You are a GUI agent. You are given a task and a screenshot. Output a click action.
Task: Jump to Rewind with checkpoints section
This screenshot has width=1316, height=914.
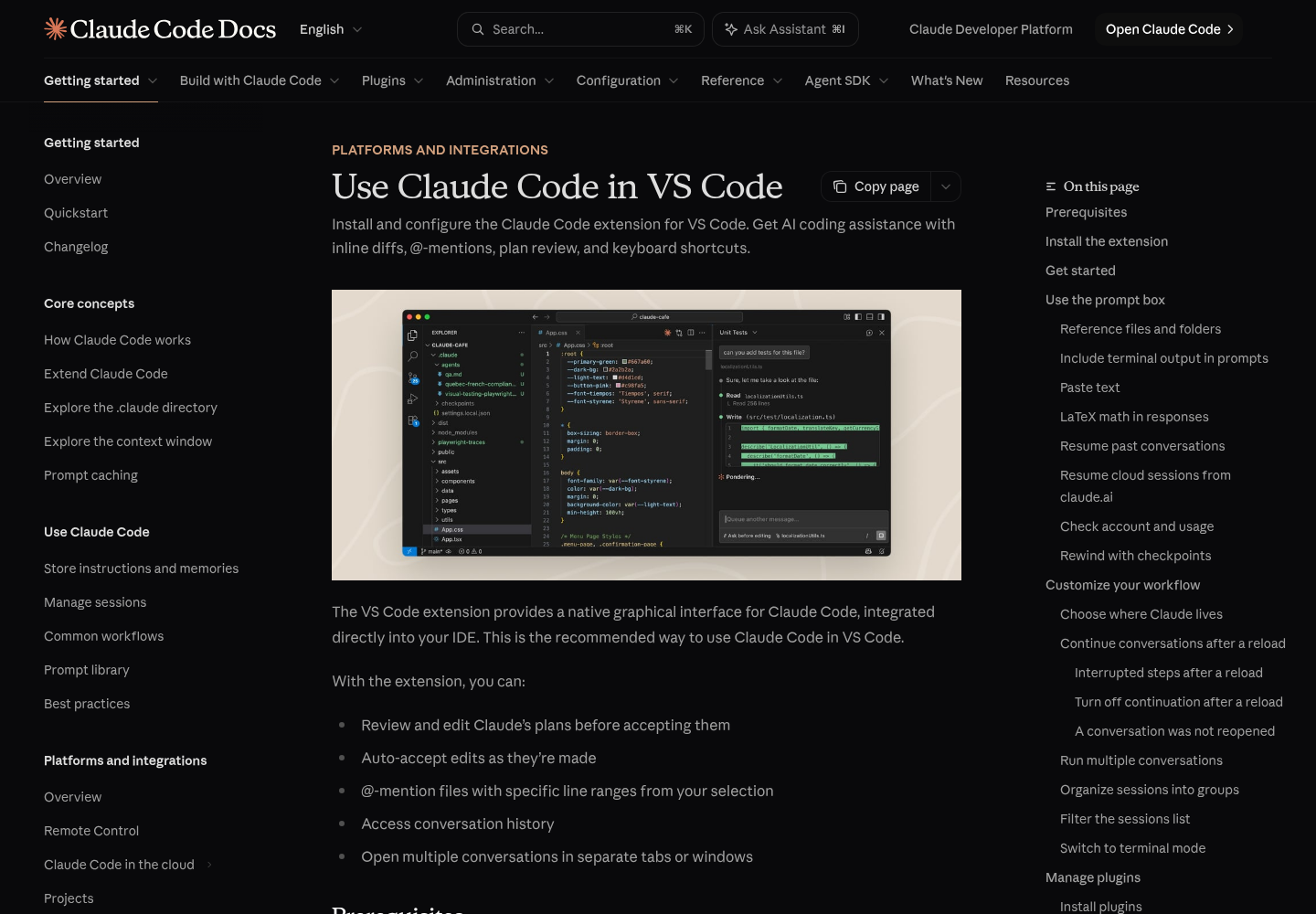[1135, 556]
